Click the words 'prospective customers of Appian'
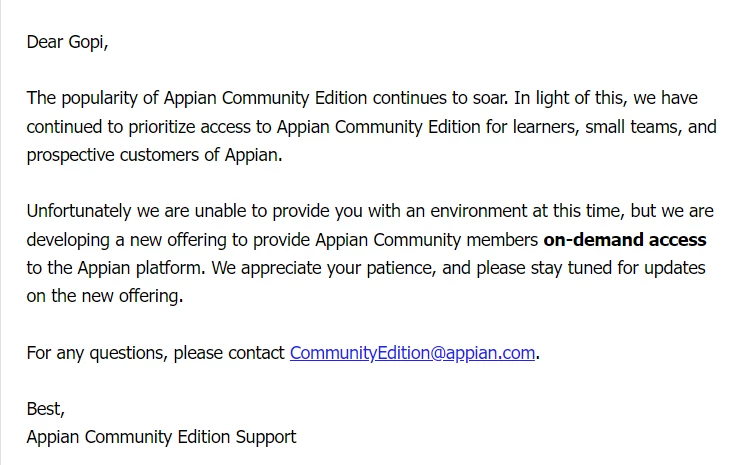 click(153, 155)
